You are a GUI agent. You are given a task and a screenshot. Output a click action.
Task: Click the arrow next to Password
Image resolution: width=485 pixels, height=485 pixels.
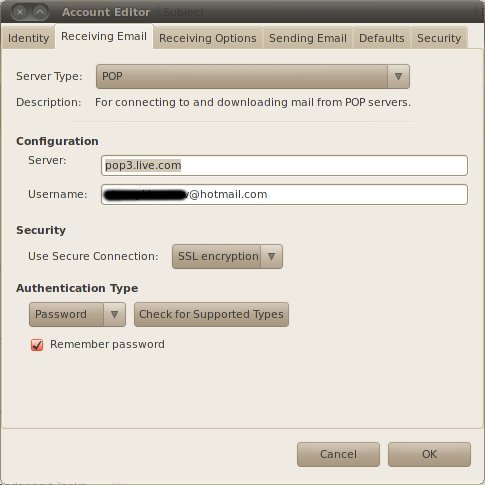(114, 314)
